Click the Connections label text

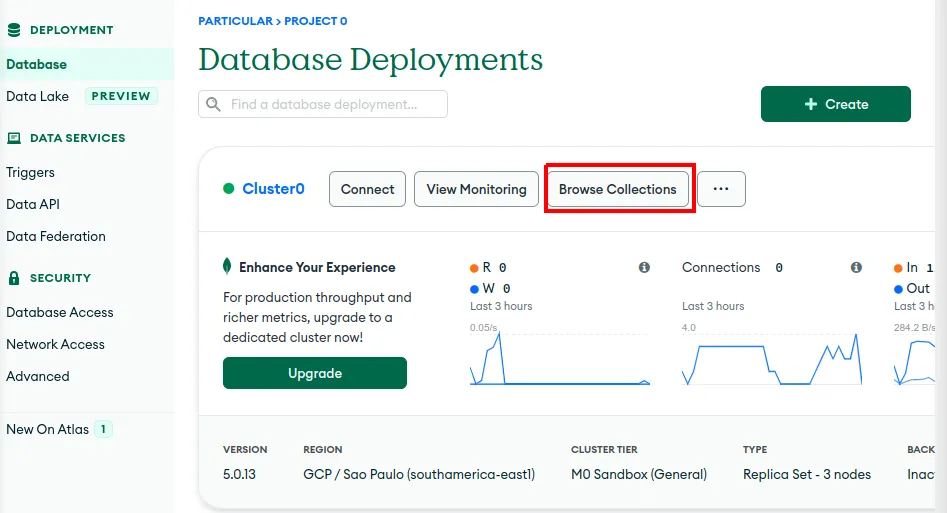point(721,267)
